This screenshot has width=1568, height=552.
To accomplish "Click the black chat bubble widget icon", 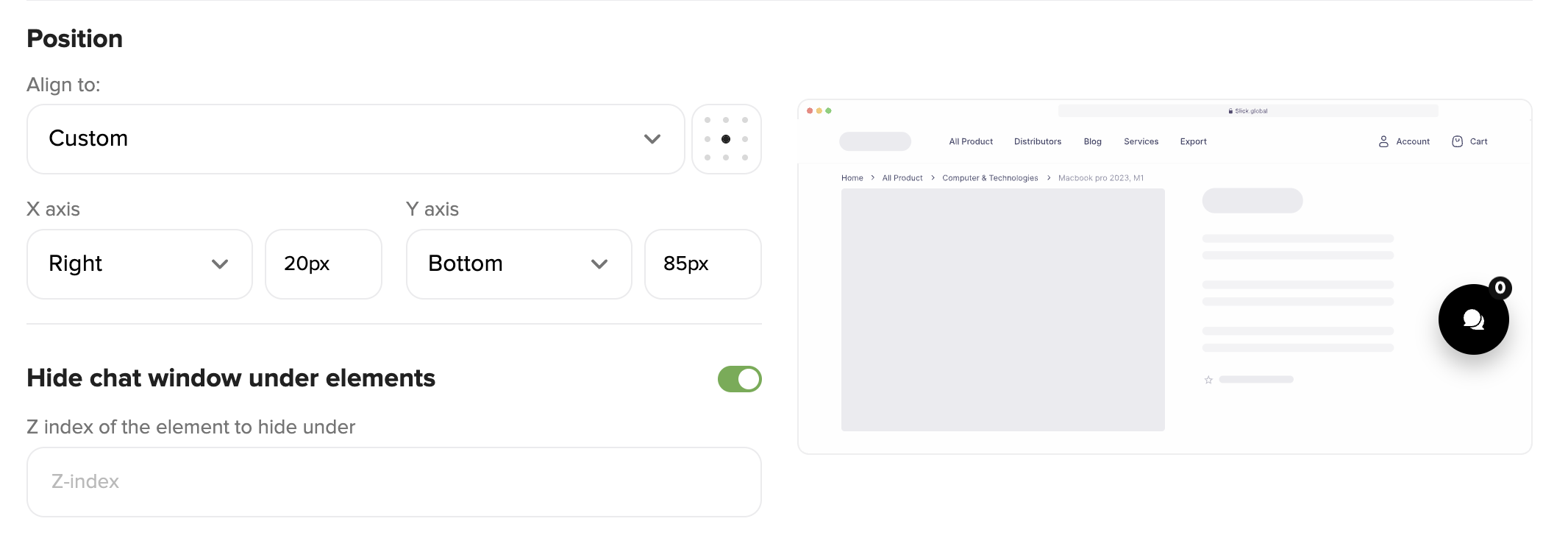I will coord(1473,319).
